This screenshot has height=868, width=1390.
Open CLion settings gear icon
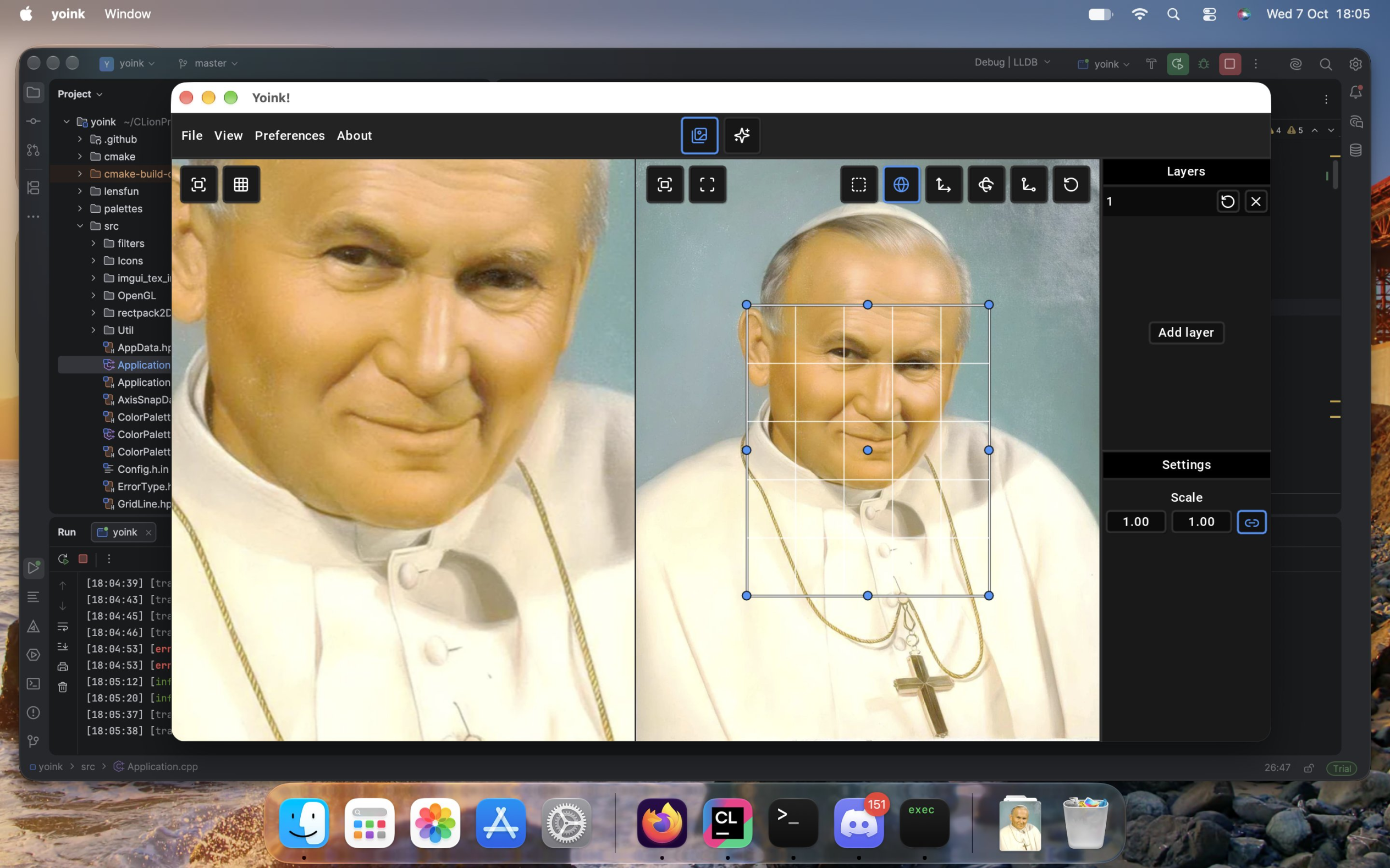point(1355,64)
